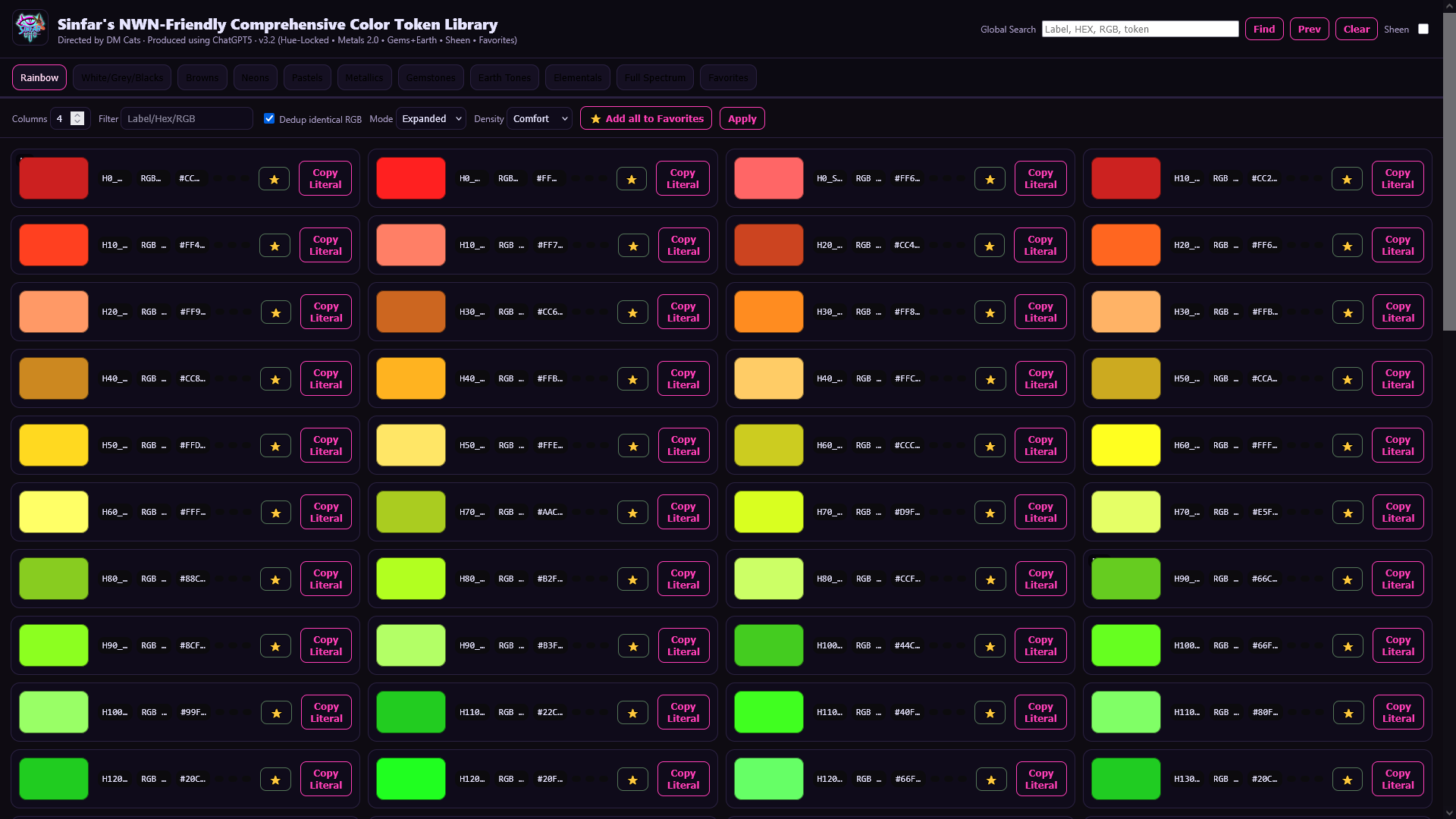
Task: Star the #FF4 H10 orange-red color
Action: click(275, 246)
